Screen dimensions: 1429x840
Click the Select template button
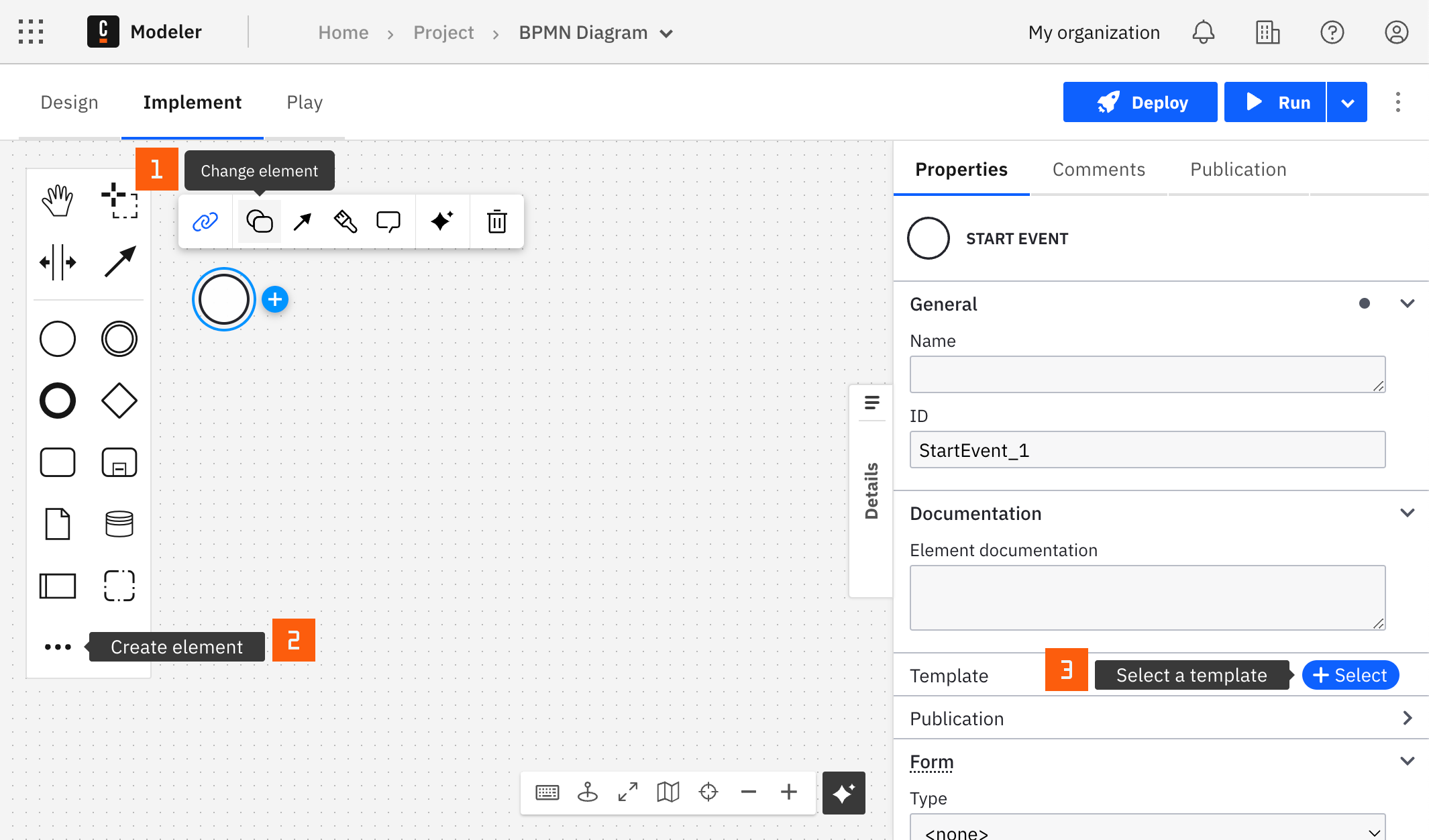click(x=1350, y=674)
